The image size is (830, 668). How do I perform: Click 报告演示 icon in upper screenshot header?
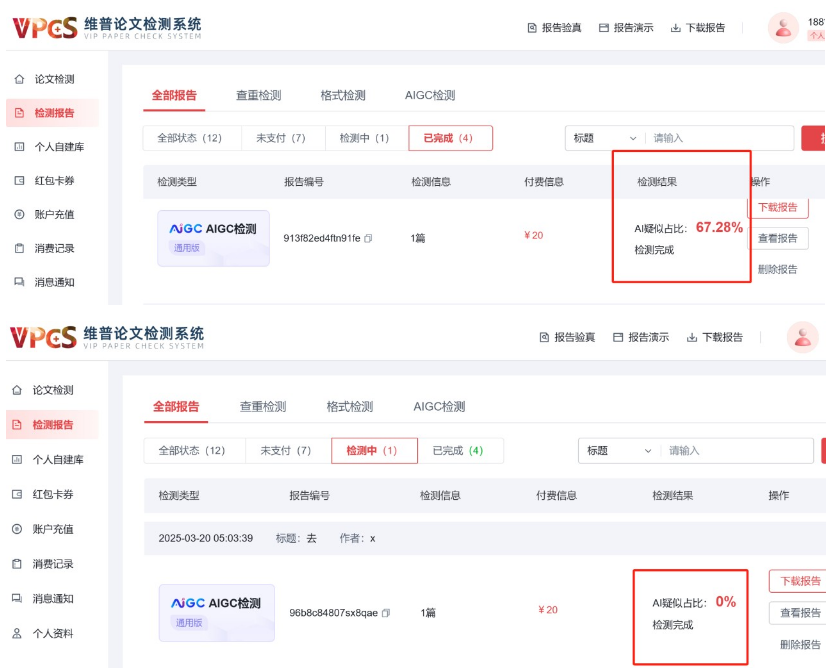(x=603, y=28)
